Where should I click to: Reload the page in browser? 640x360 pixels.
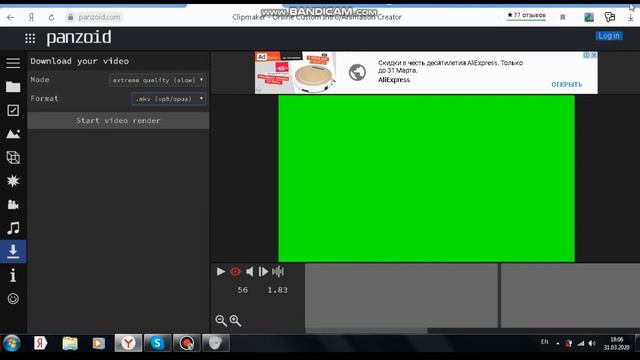point(51,17)
